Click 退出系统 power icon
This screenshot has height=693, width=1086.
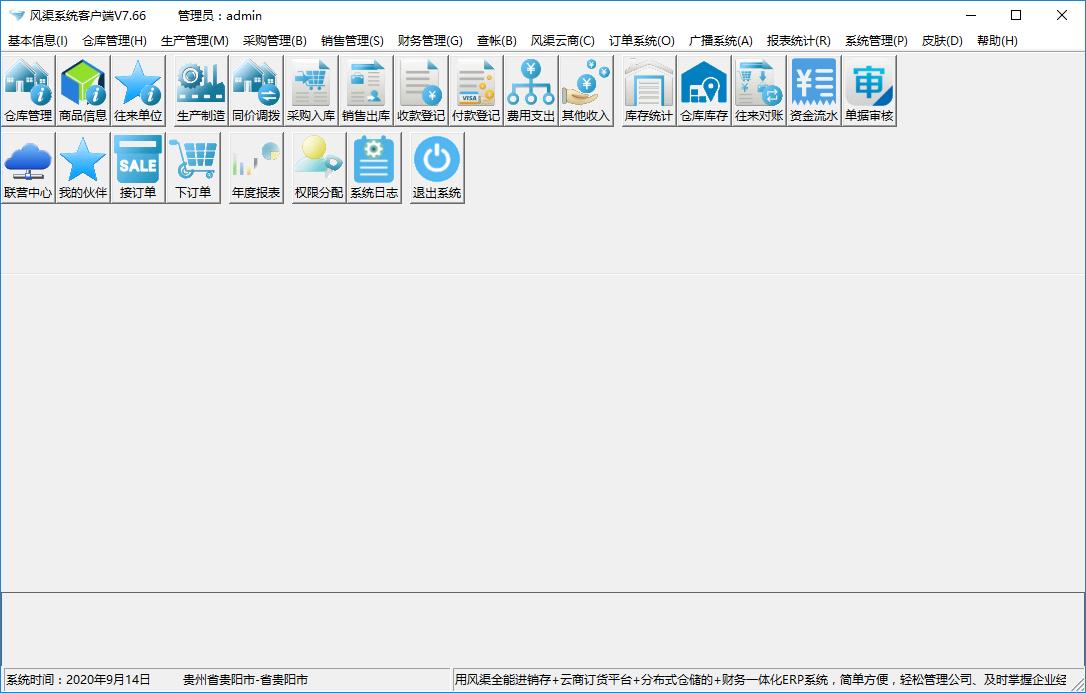tap(437, 168)
